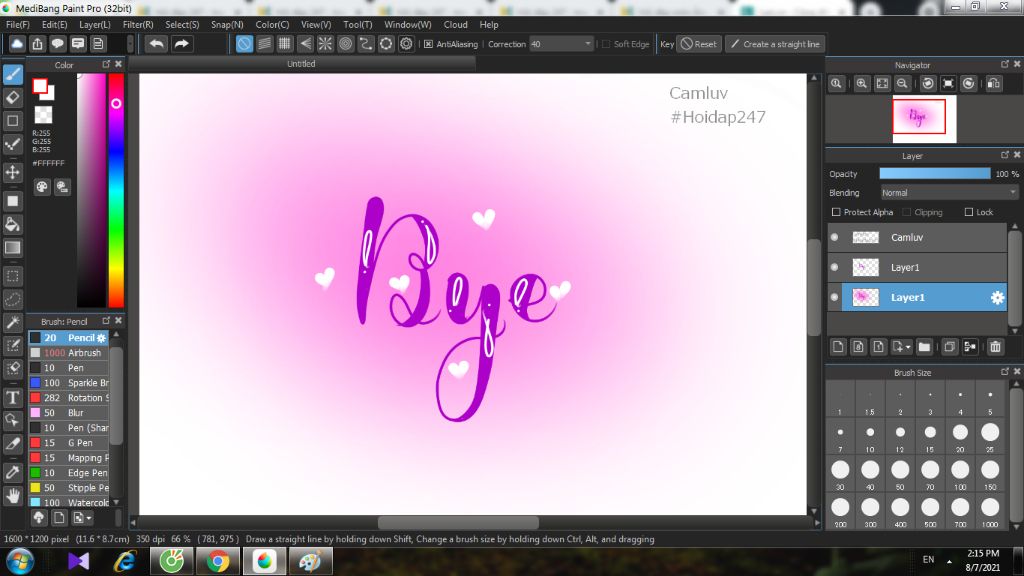Click the foreground color swatch
The width and height of the screenshot is (1024, 576).
[x=40, y=86]
